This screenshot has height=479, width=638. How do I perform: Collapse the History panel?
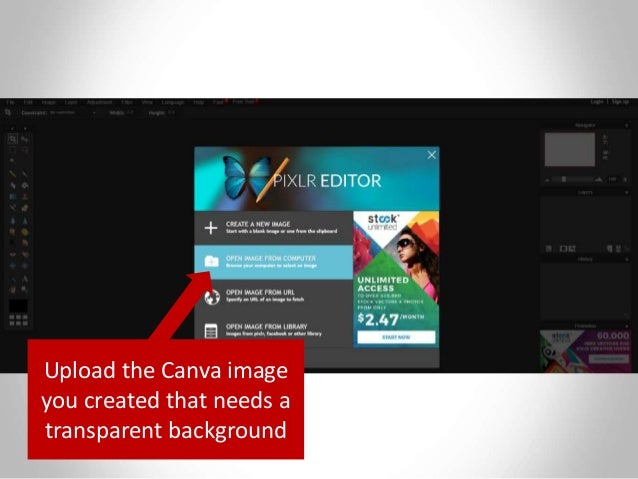pyautogui.click(x=626, y=259)
